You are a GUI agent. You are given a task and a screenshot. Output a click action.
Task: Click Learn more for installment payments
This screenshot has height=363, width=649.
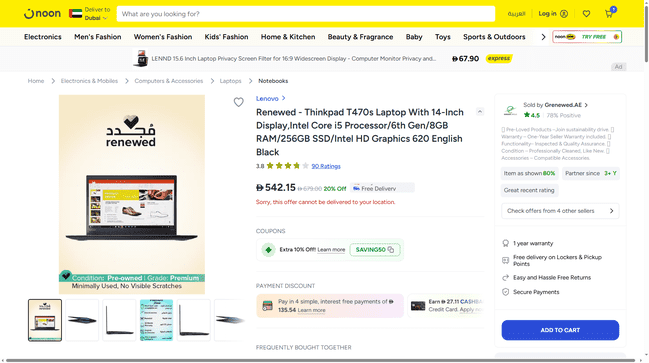[311, 310]
